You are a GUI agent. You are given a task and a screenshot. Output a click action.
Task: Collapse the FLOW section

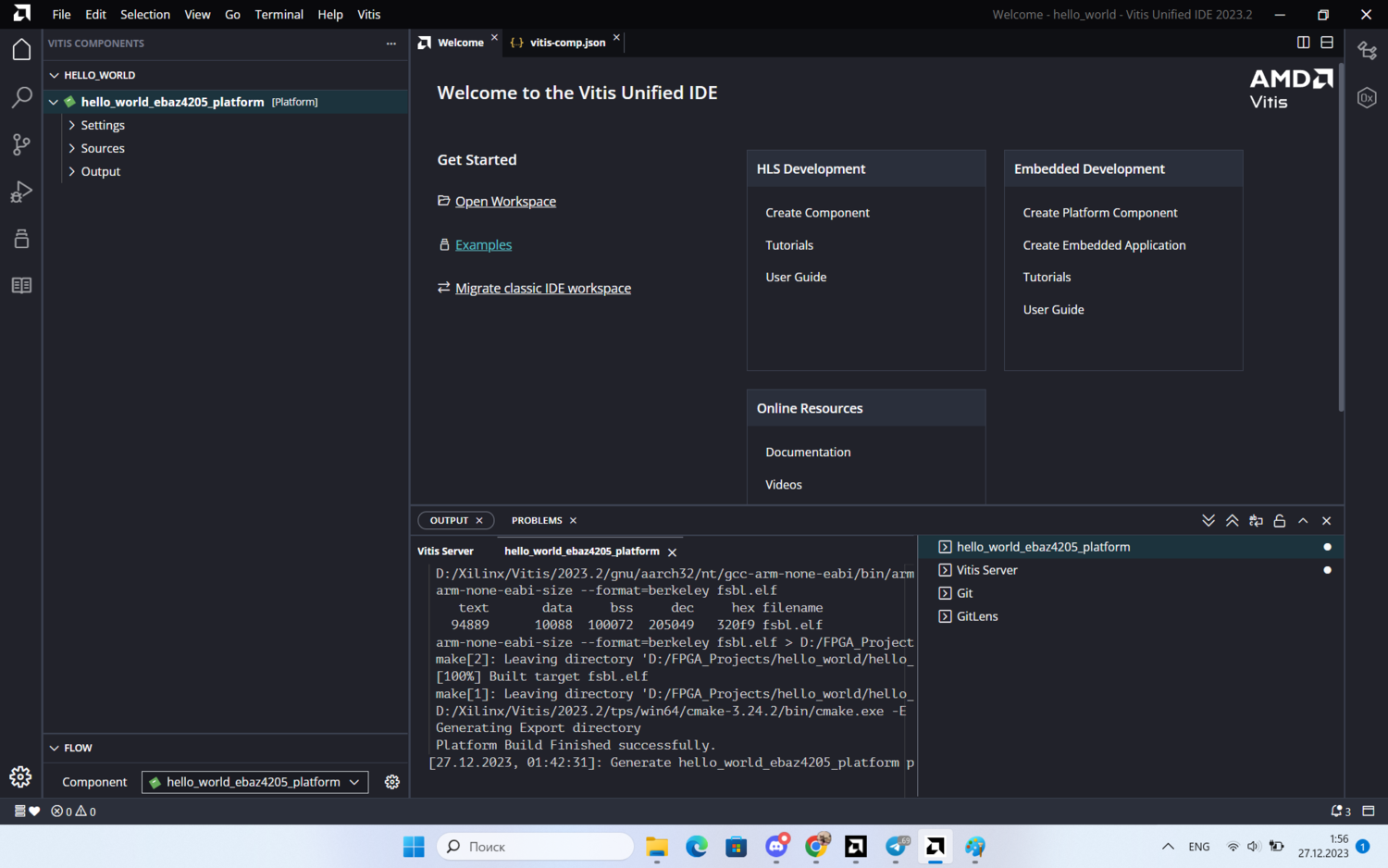click(77, 748)
